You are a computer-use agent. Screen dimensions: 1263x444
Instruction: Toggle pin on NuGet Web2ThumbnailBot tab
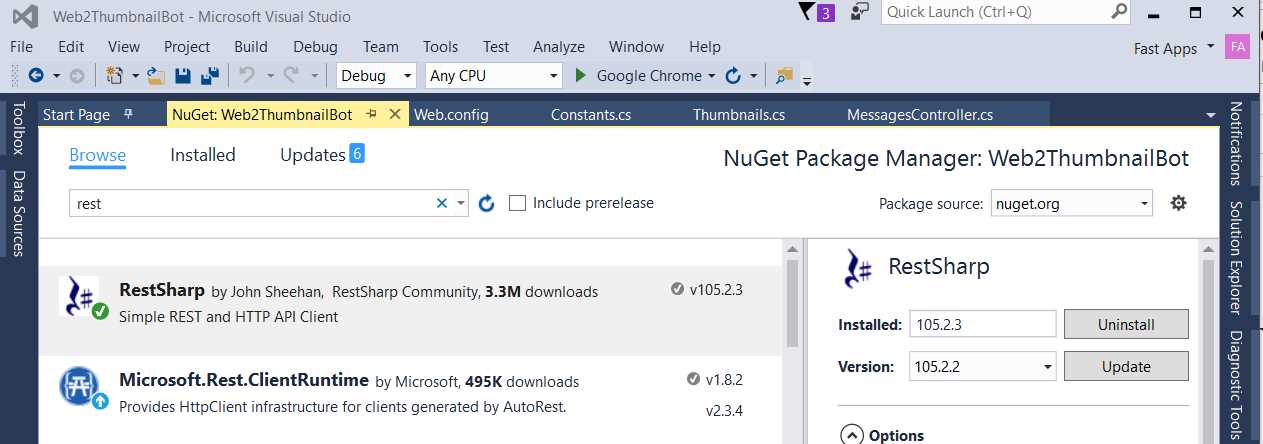pyautogui.click(x=371, y=114)
